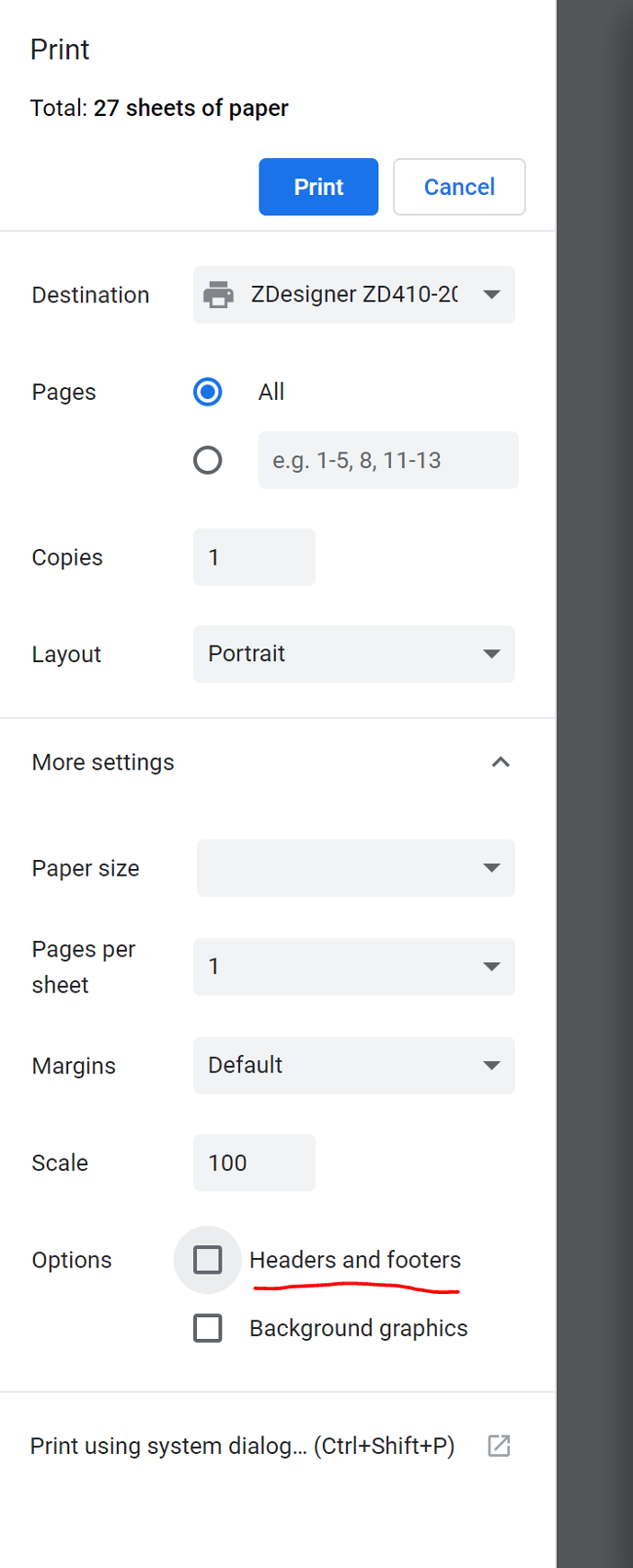The image size is (633, 1568).
Task: Click Print using system dialog link
Action: click(x=242, y=1446)
